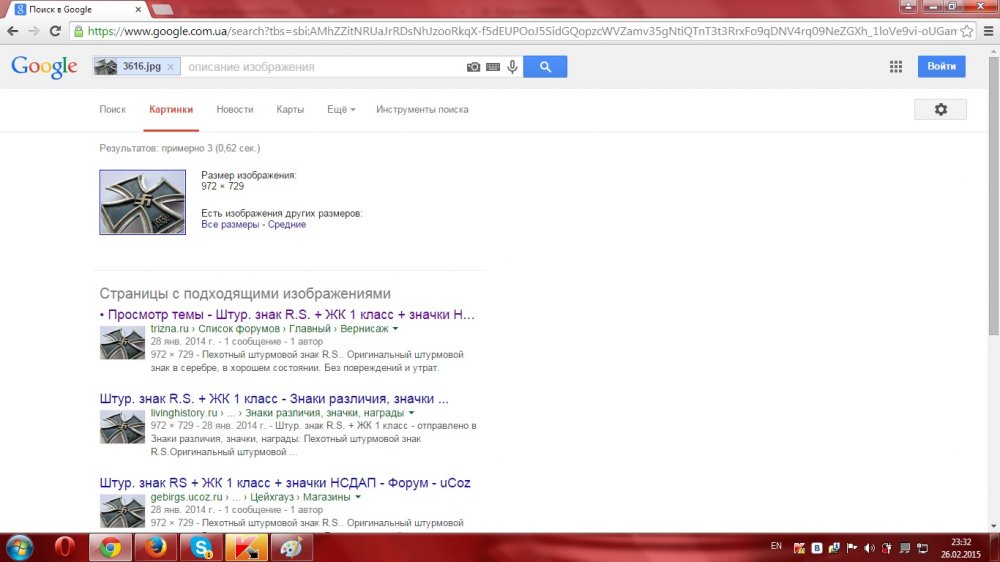Image resolution: width=1000 pixels, height=562 pixels.
Task: Open the on-screen keyboard icon
Action: pos(492,66)
